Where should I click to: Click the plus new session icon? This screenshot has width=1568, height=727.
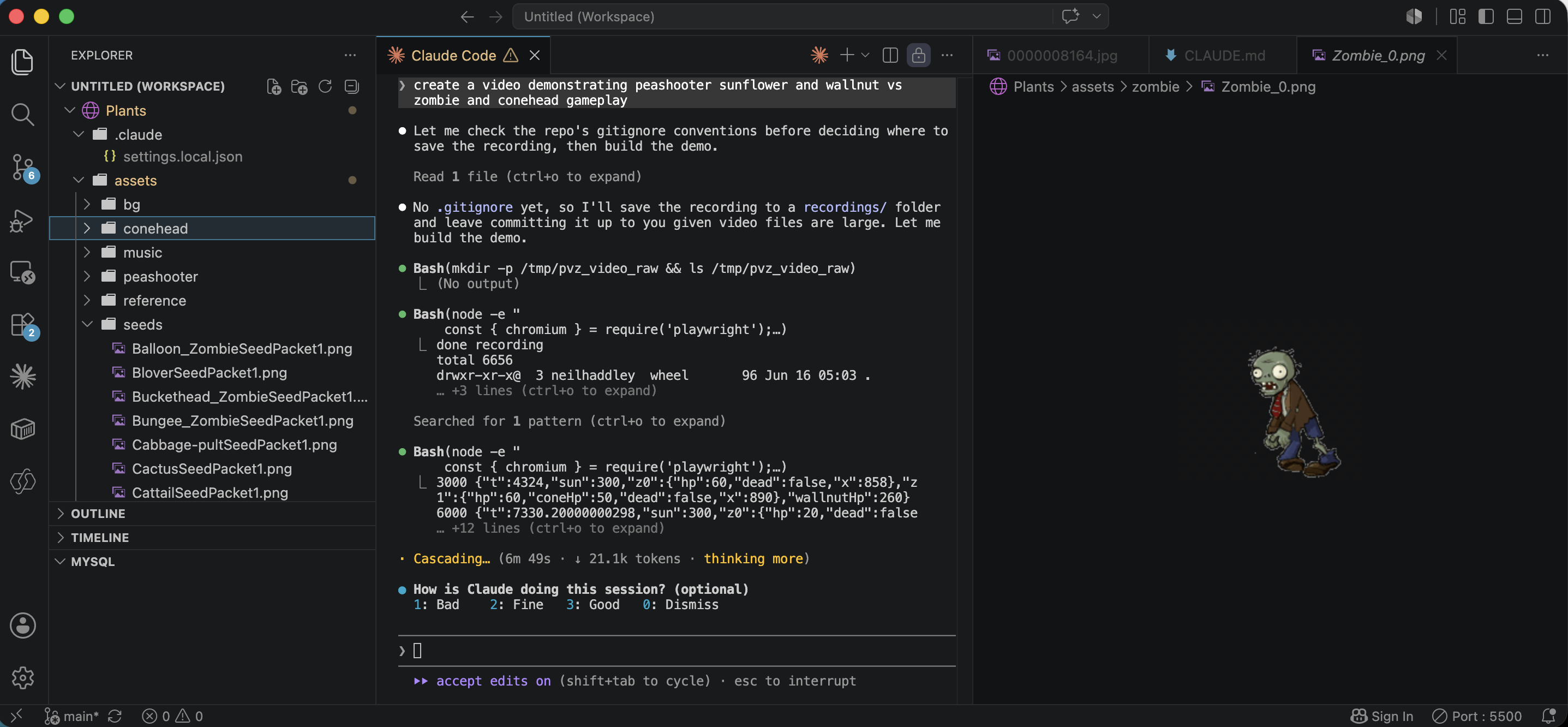(x=847, y=56)
